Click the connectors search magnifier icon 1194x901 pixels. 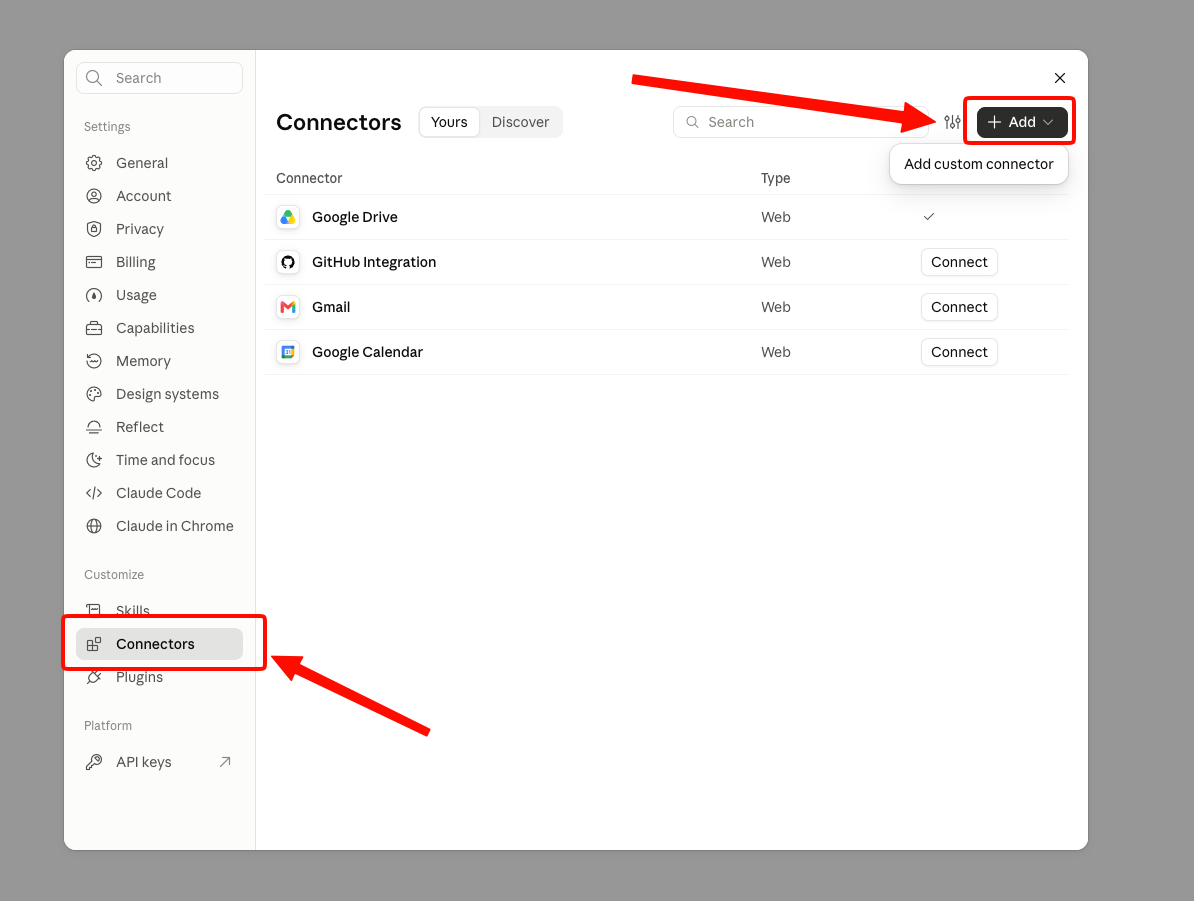pos(692,122)
